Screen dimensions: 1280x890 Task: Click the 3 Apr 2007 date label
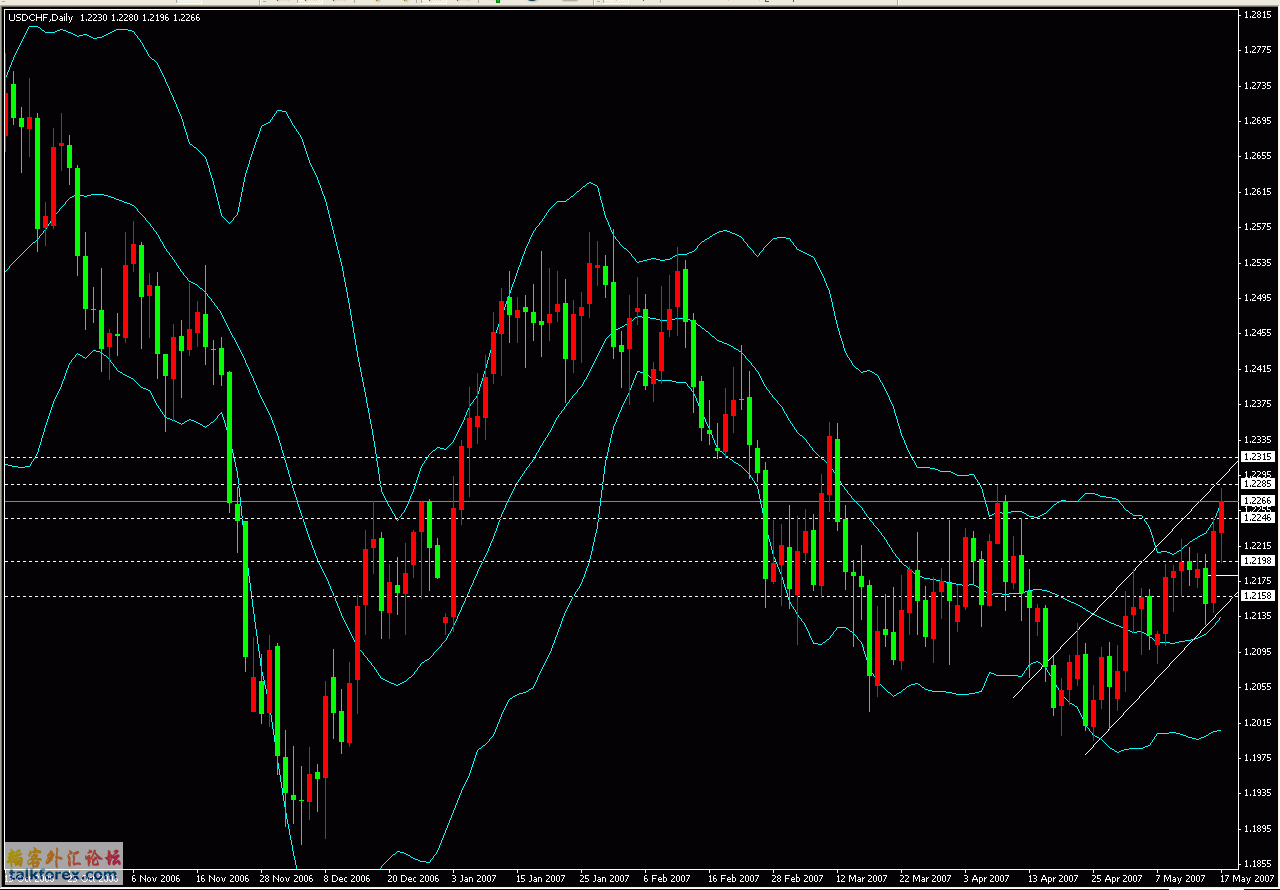point(987,879)
